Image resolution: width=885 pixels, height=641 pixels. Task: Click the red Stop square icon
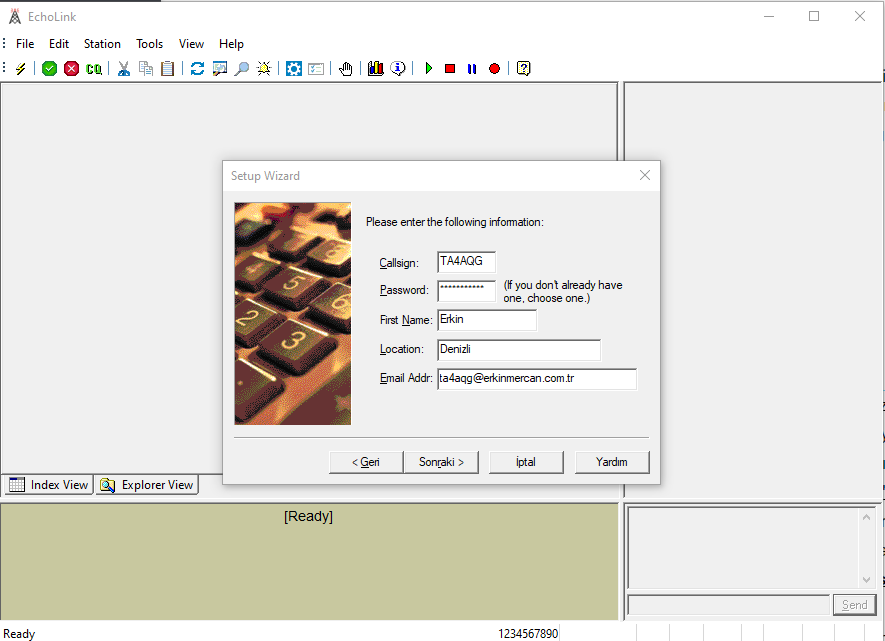click(x=450, y=69)
